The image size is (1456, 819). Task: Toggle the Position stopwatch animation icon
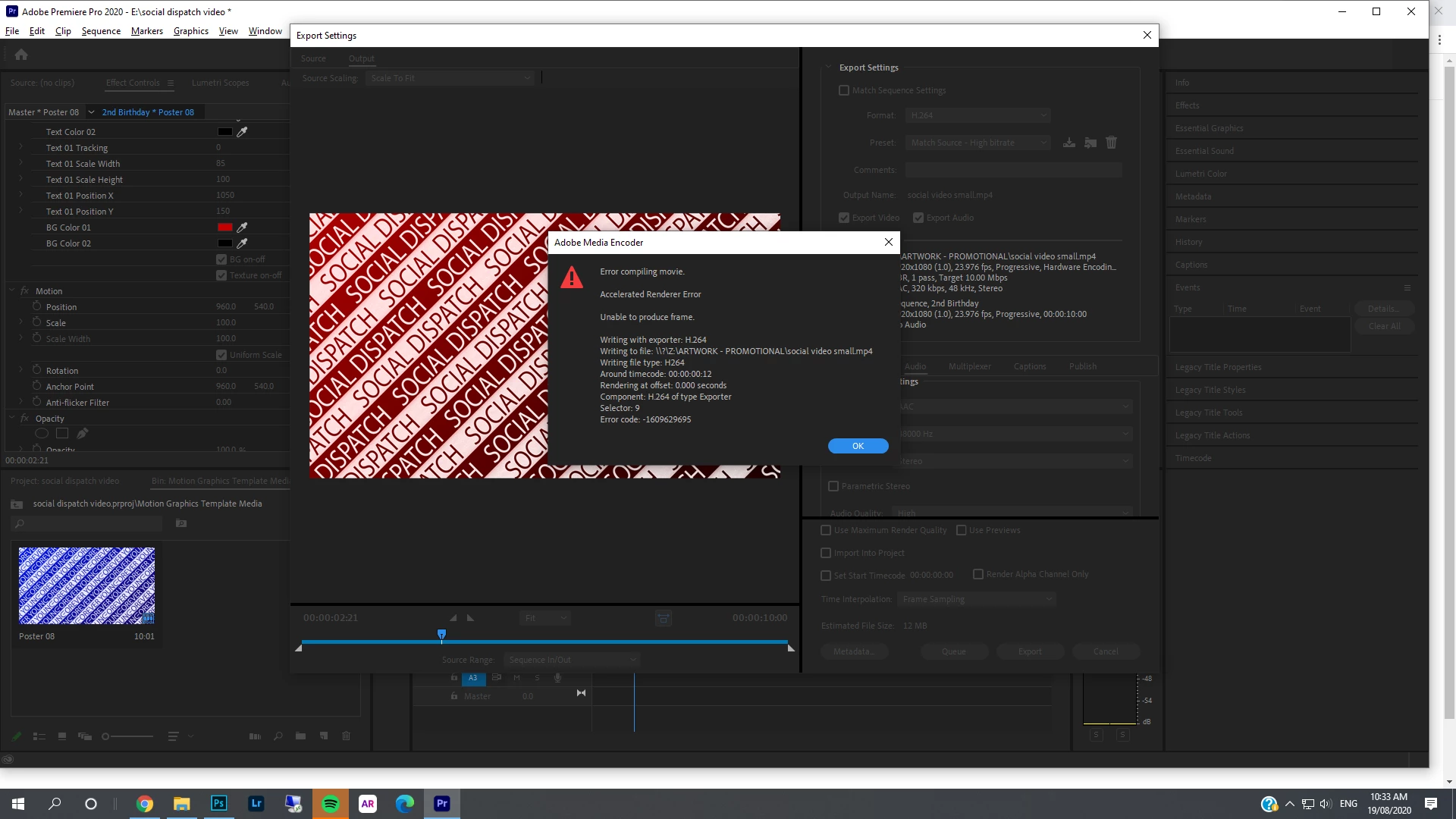[36, 306]
